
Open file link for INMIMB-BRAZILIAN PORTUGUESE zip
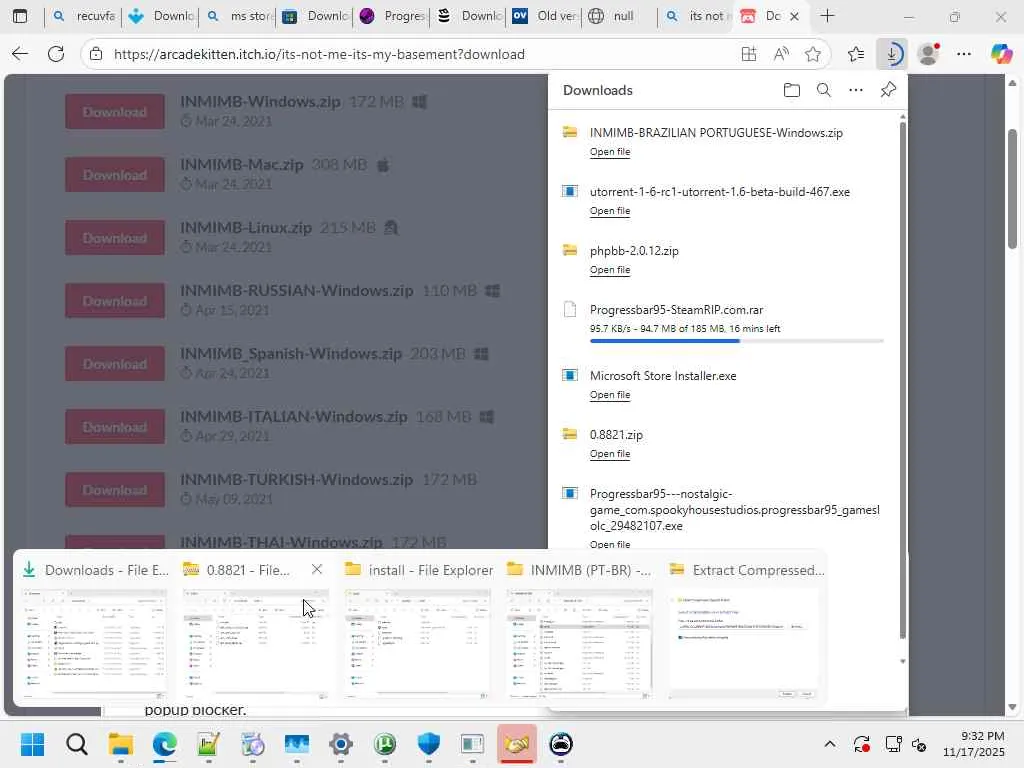[610, 152]
